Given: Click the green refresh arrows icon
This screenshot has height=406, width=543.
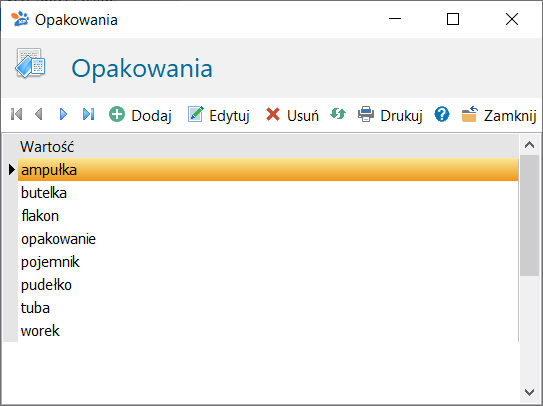Looking at the screenshot, I should pos(338,114).
